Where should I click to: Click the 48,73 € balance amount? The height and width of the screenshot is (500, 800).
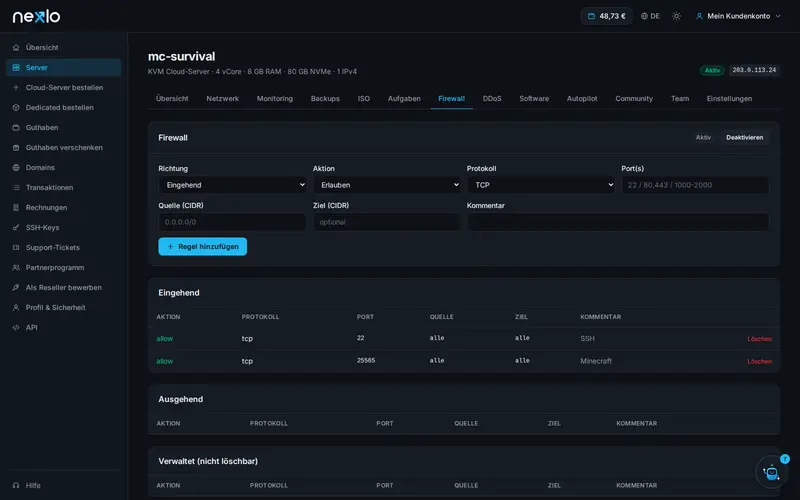(612, 16)
